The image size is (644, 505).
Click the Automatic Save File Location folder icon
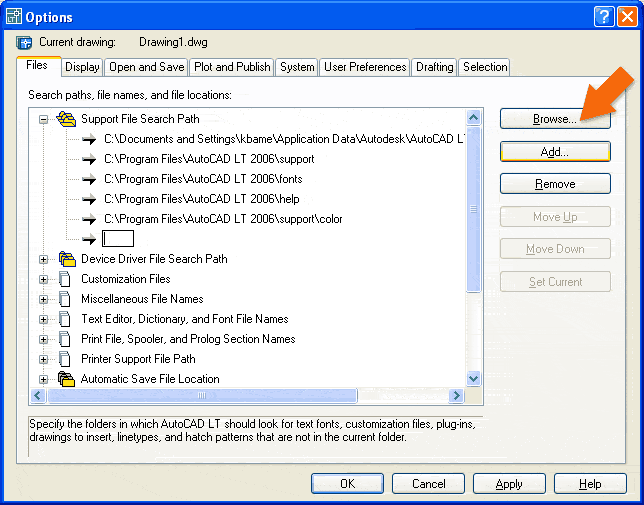coord(67,379)
